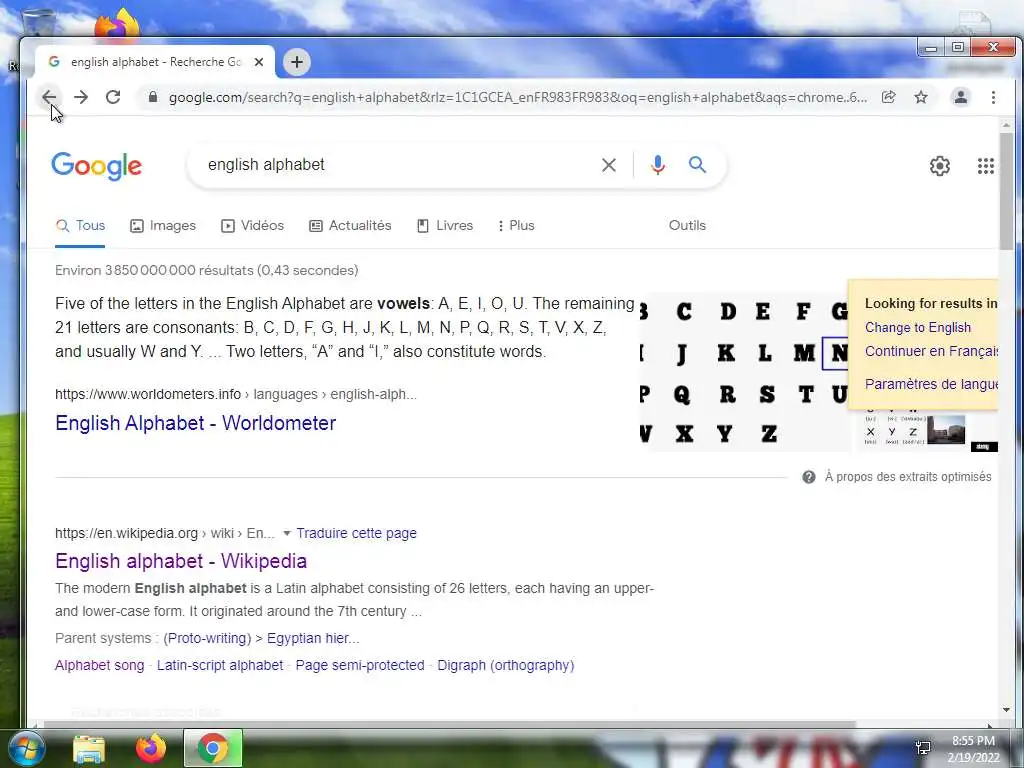Click the results count text
Viewport: 1024px width, 768px height.
tap(206, 270)
